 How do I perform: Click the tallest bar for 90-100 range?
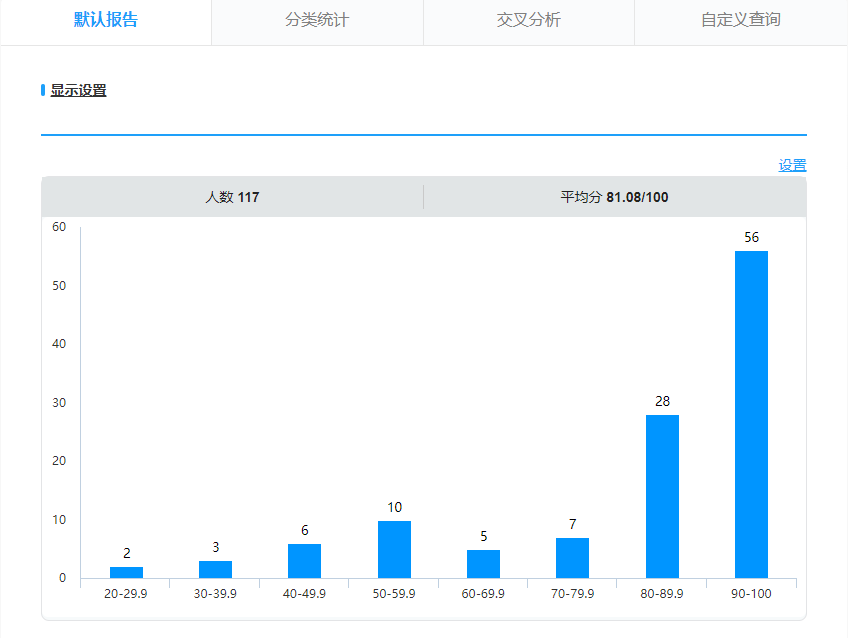click(x=751, y=414)
